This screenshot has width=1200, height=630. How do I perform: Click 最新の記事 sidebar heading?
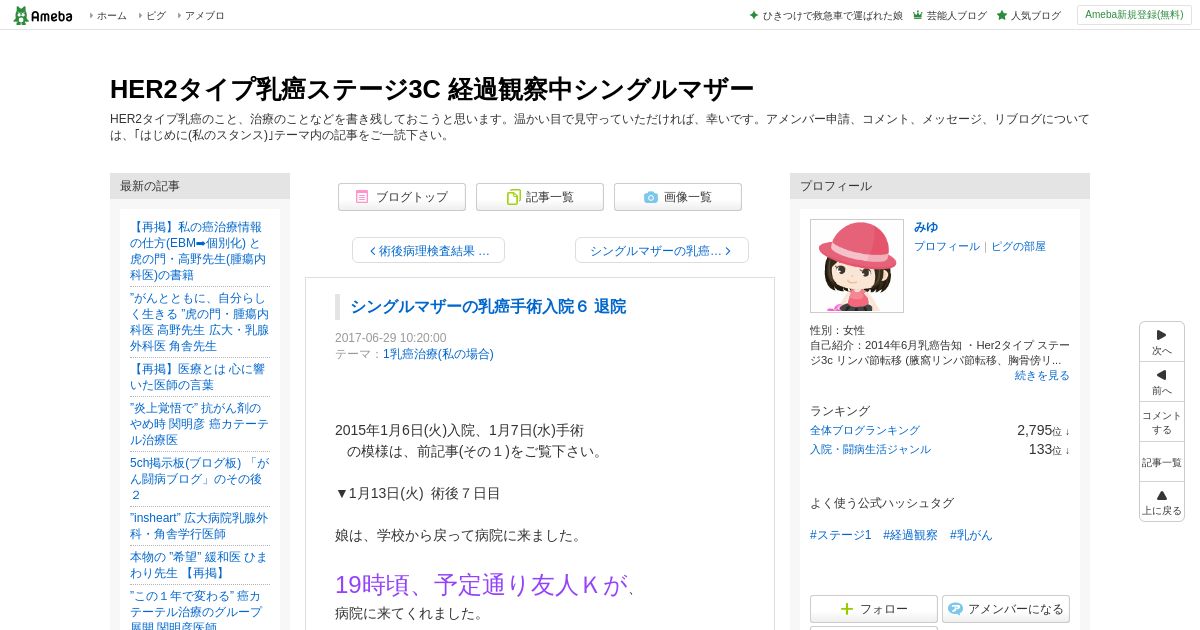pos(200,186)
